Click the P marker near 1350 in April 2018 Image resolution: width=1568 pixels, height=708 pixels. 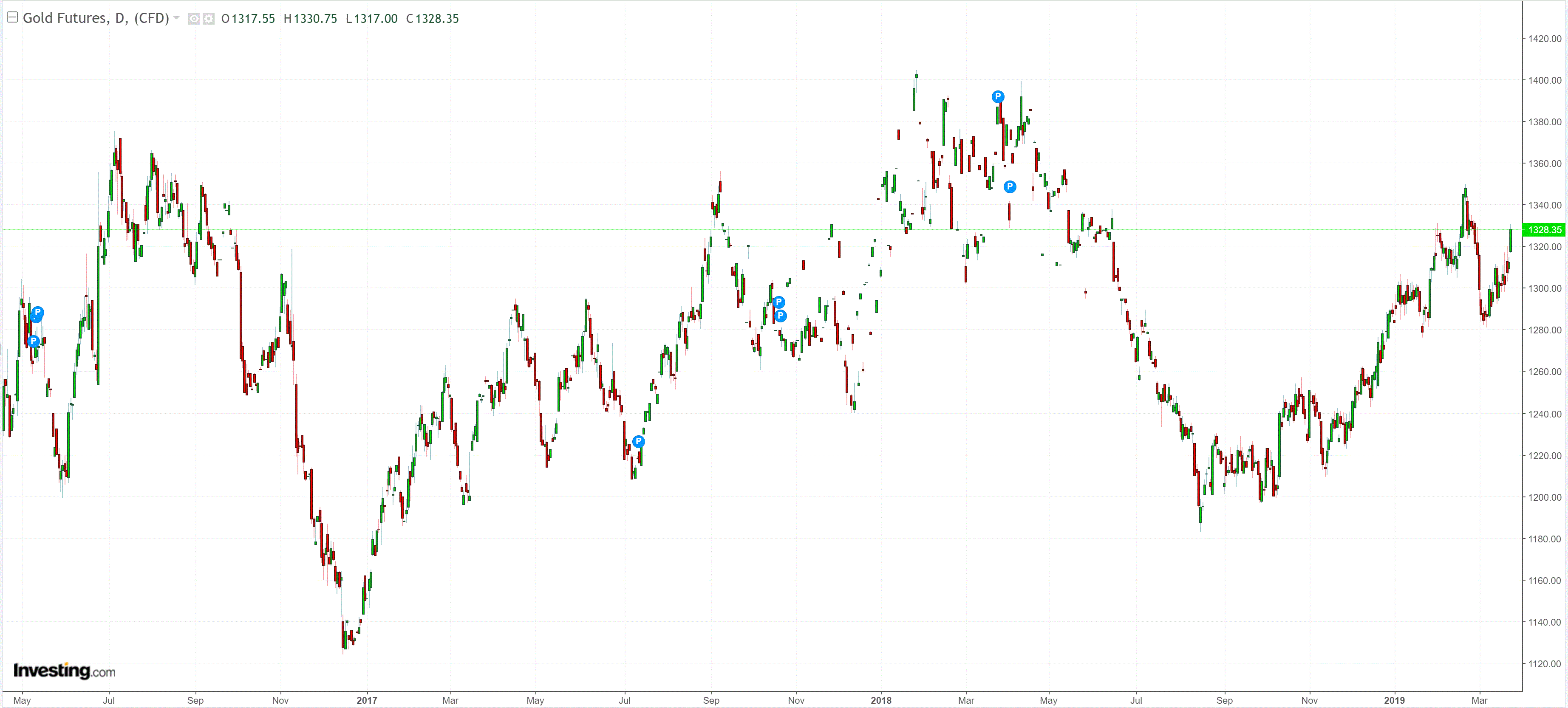tap(1010, 187)
